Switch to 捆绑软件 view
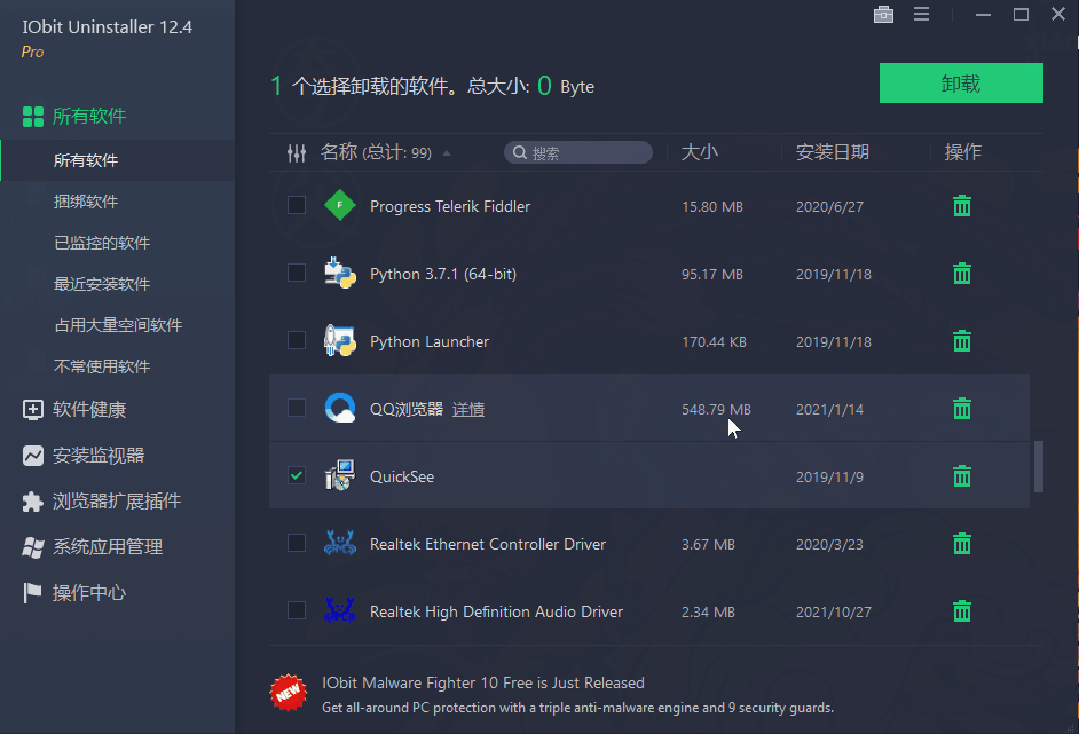 pyautogui.click(x=86, y=201)
